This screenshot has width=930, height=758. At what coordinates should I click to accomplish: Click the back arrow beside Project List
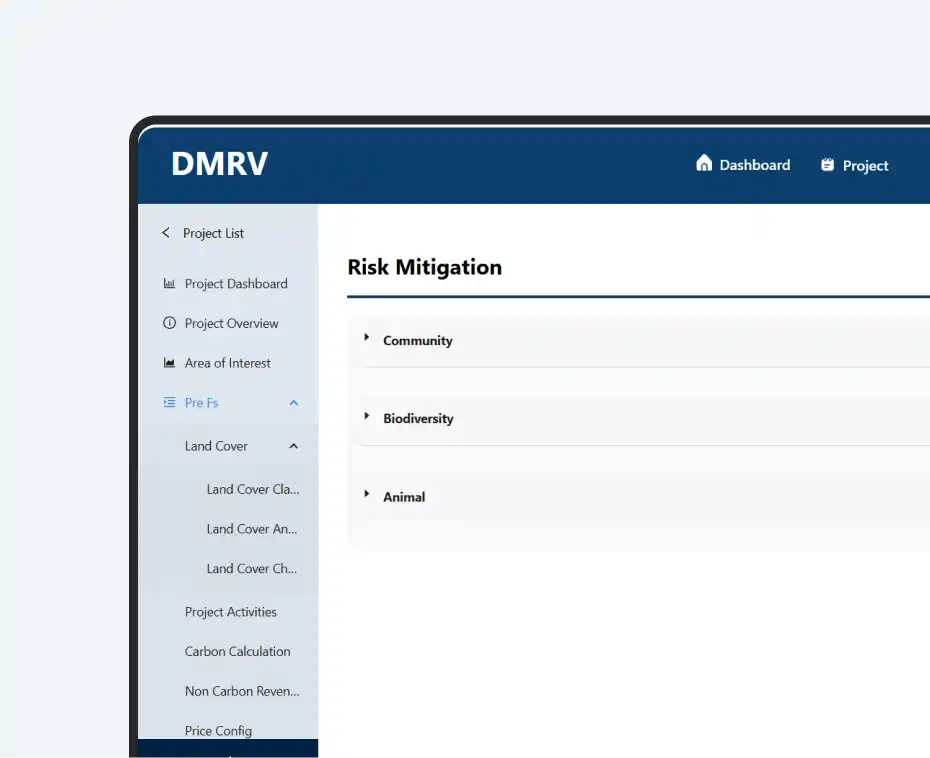pyautogui.click(x=165, y=233)
